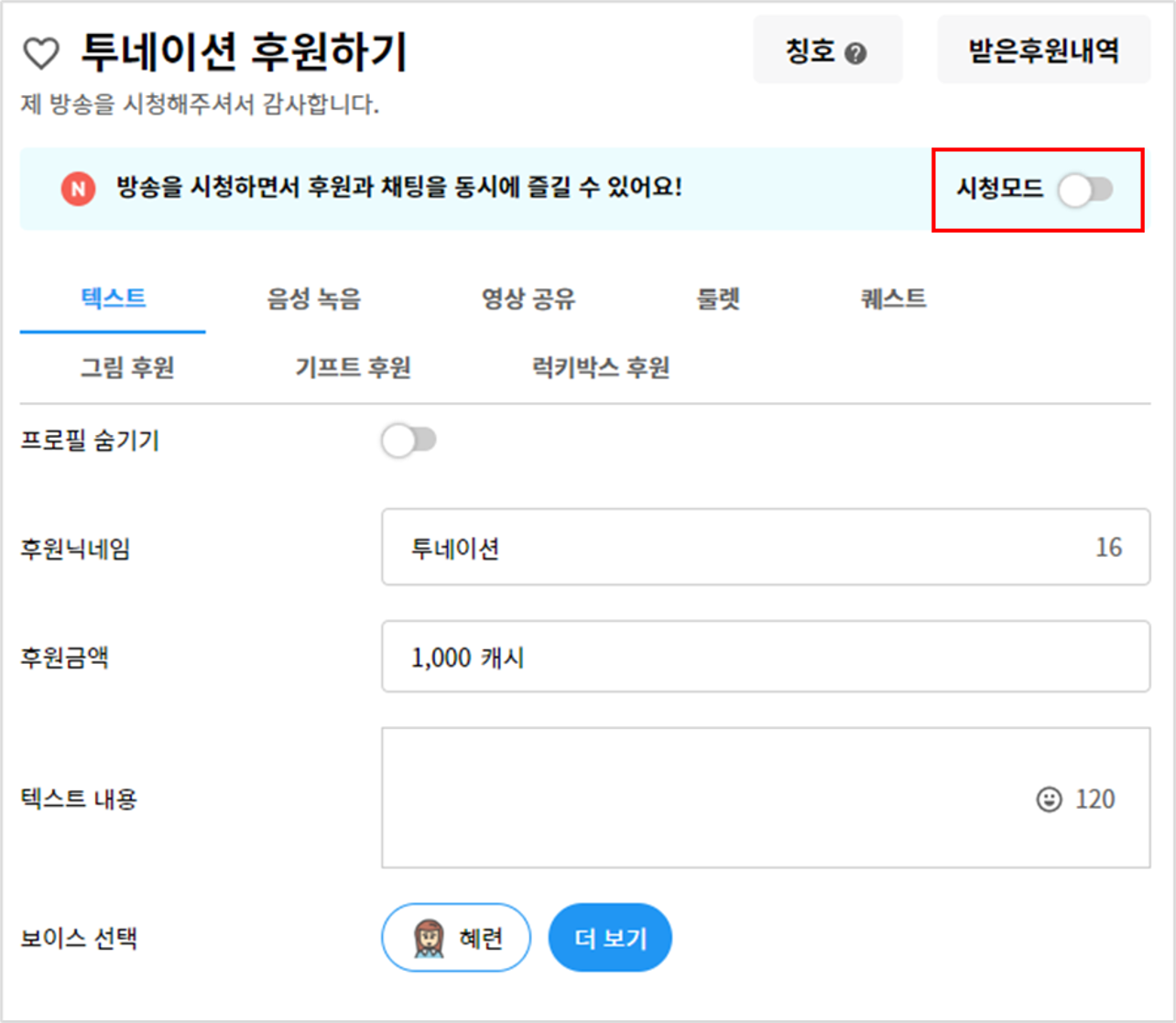Image resolution: width=1176 pixels, height=1023 pixels.
Task: Switch to the 기프트 후원 tab
Action: pos(353,367)
